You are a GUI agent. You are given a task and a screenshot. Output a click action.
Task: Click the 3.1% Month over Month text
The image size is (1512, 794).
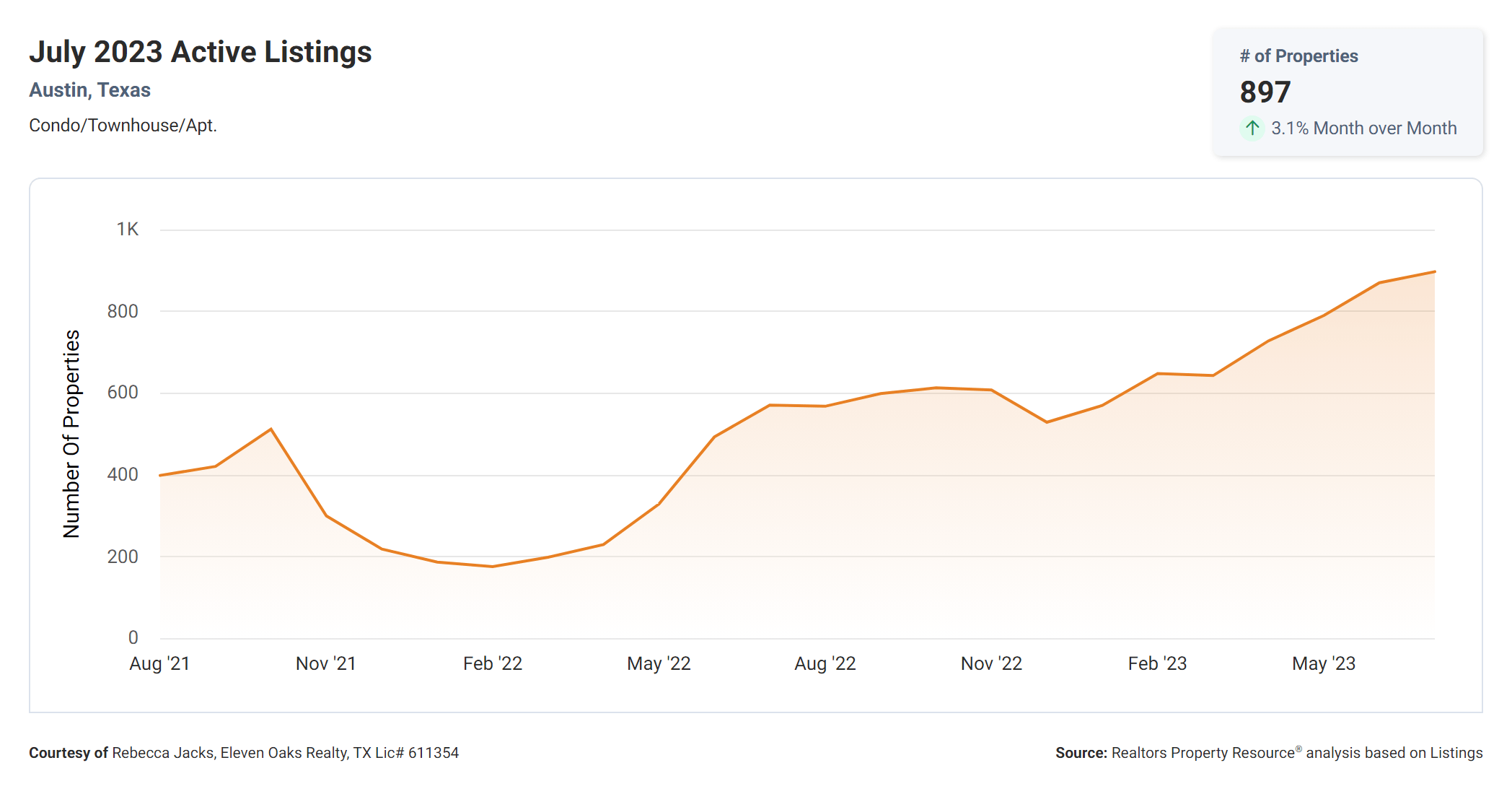point(1363,128)
